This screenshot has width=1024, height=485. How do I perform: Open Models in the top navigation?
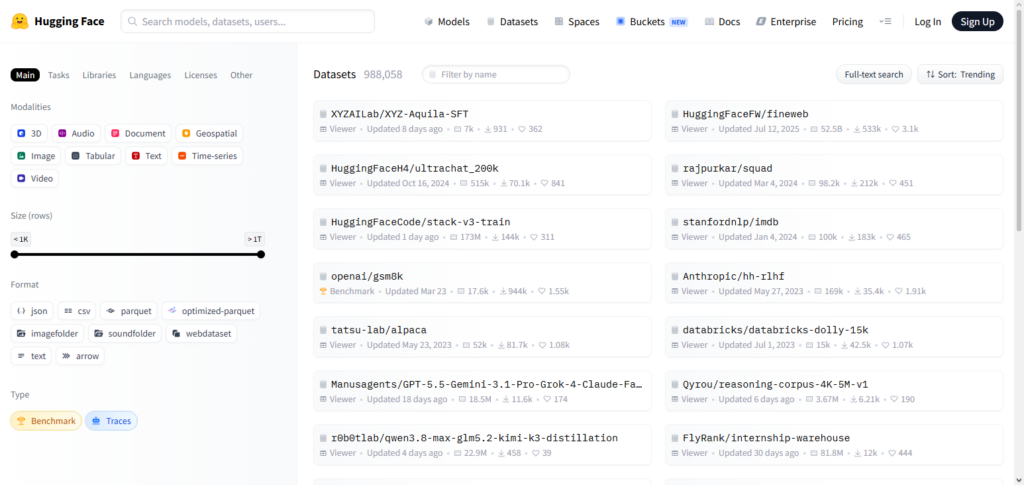pyautogui.click(x=447, y=22)
